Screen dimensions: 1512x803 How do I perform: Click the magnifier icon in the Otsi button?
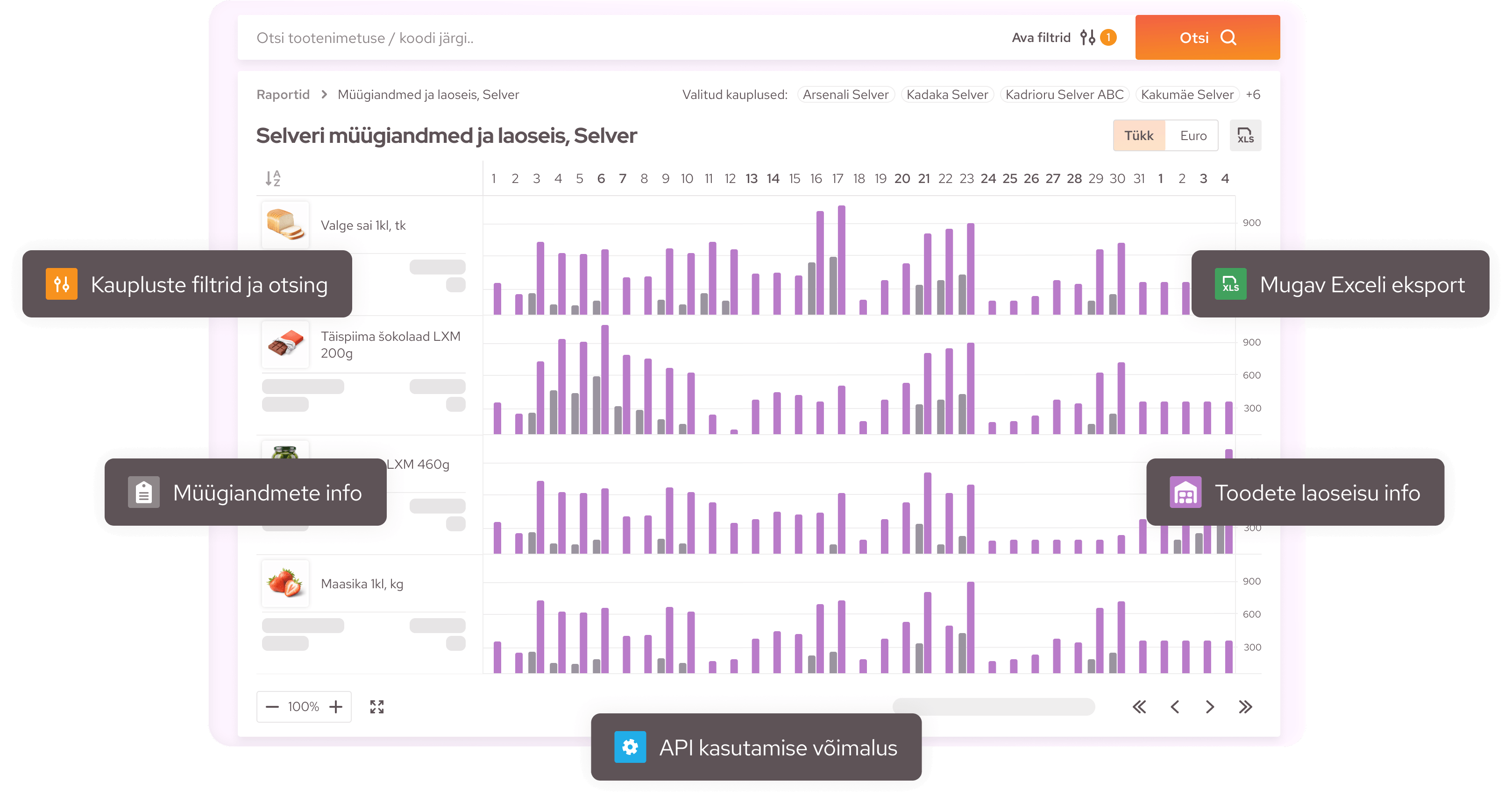[1228, 37]
